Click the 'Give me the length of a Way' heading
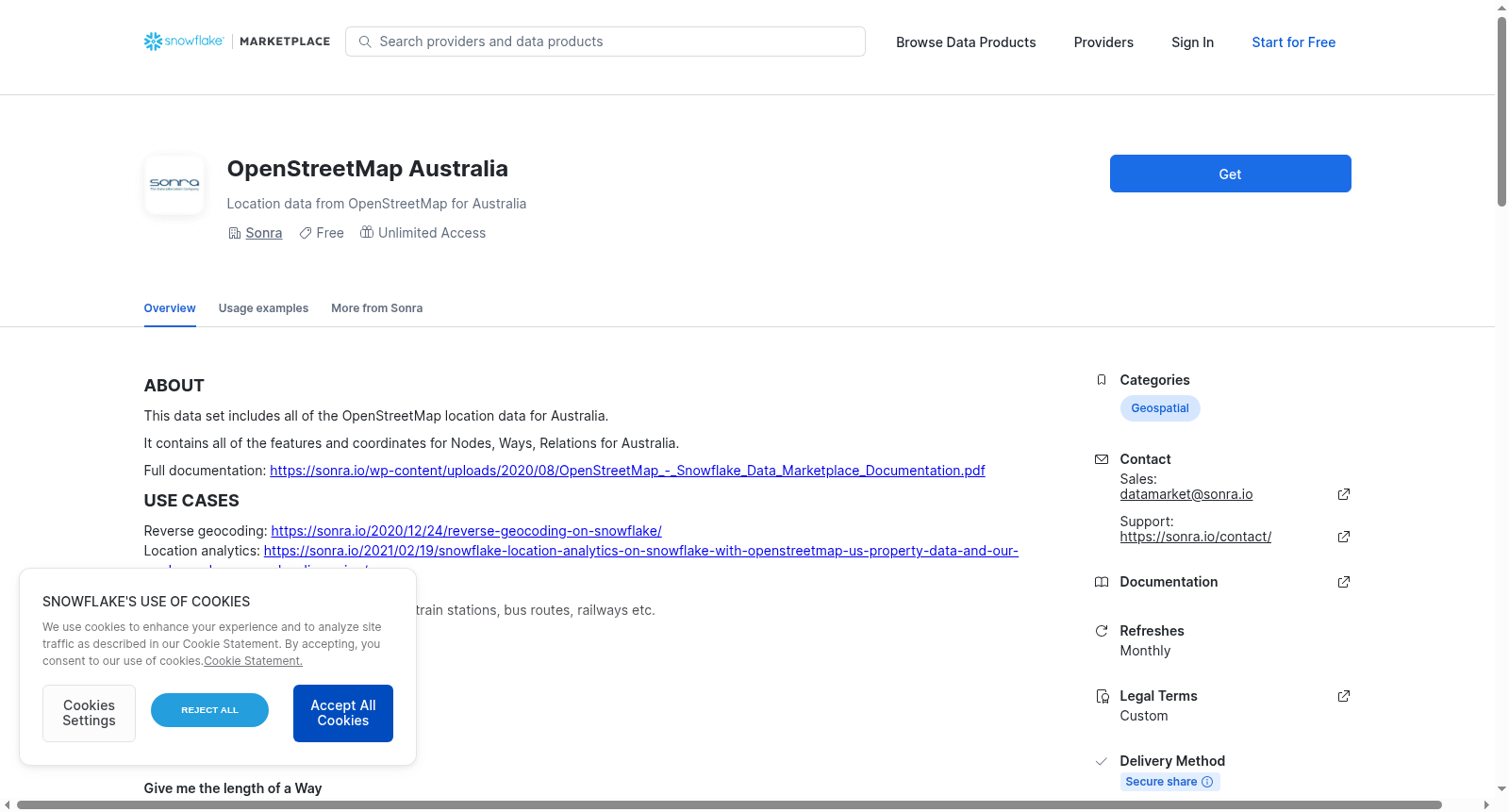The width and height of the screenshot is (1509, 812). tap(232, 788)
